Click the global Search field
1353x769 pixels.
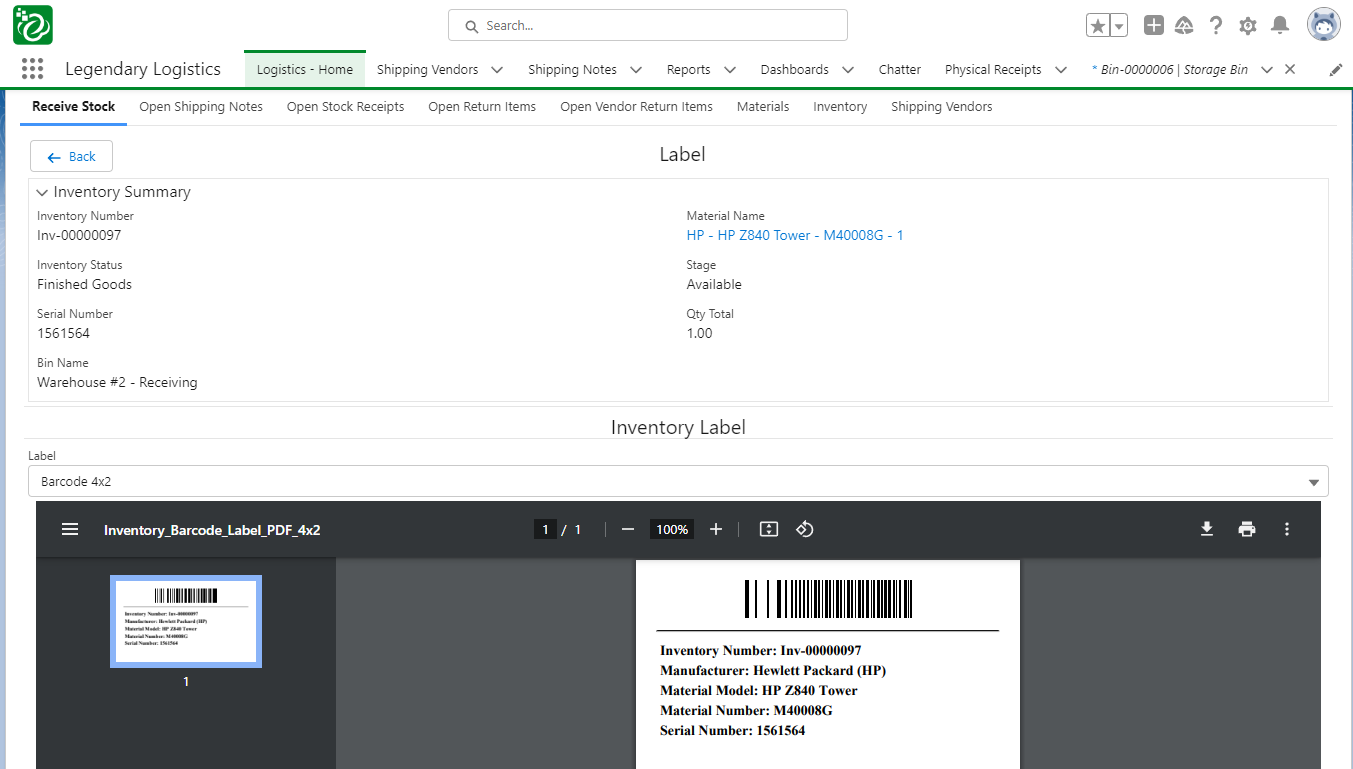[648, 25]
